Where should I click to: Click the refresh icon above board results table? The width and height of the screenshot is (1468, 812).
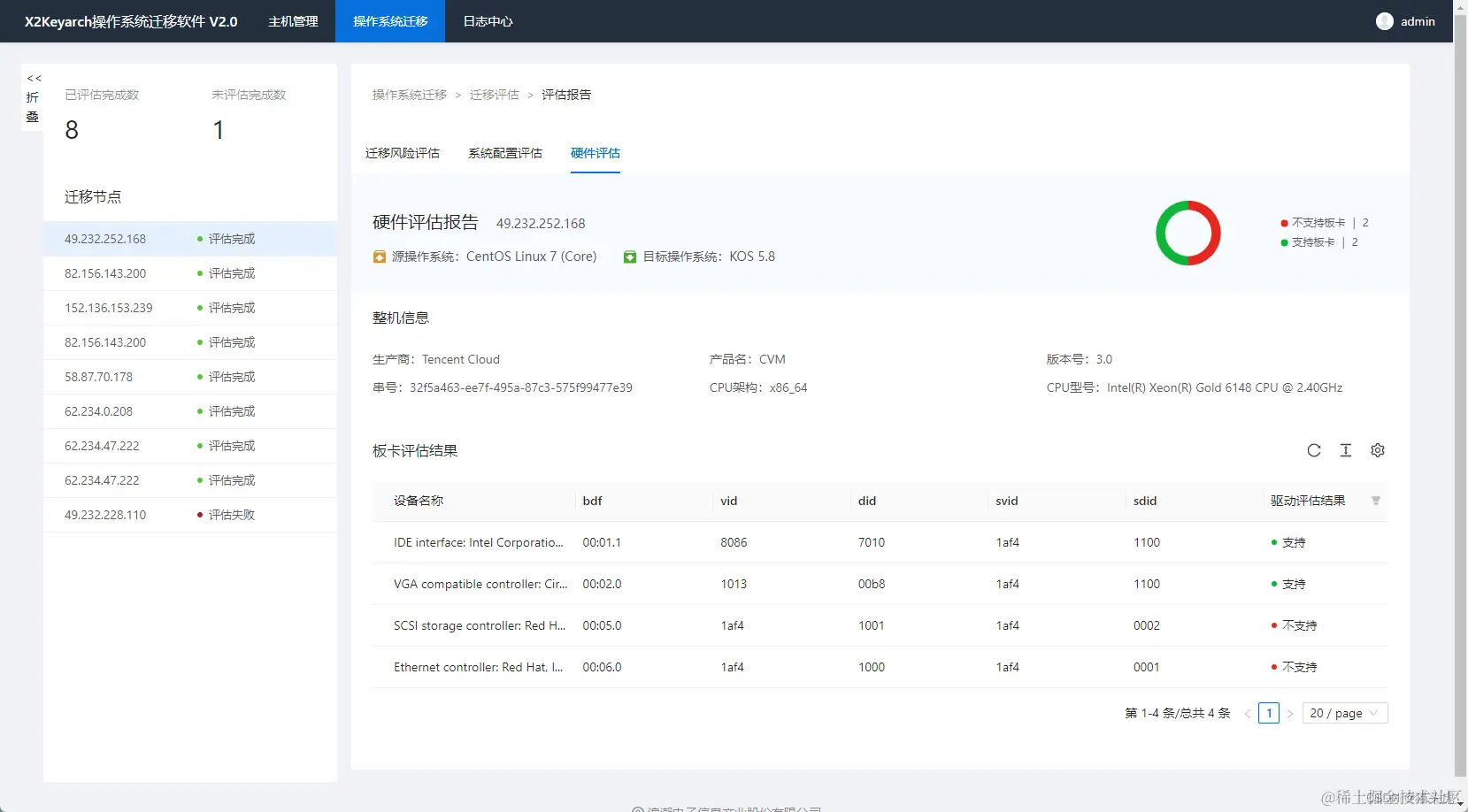coord(1314,450)
